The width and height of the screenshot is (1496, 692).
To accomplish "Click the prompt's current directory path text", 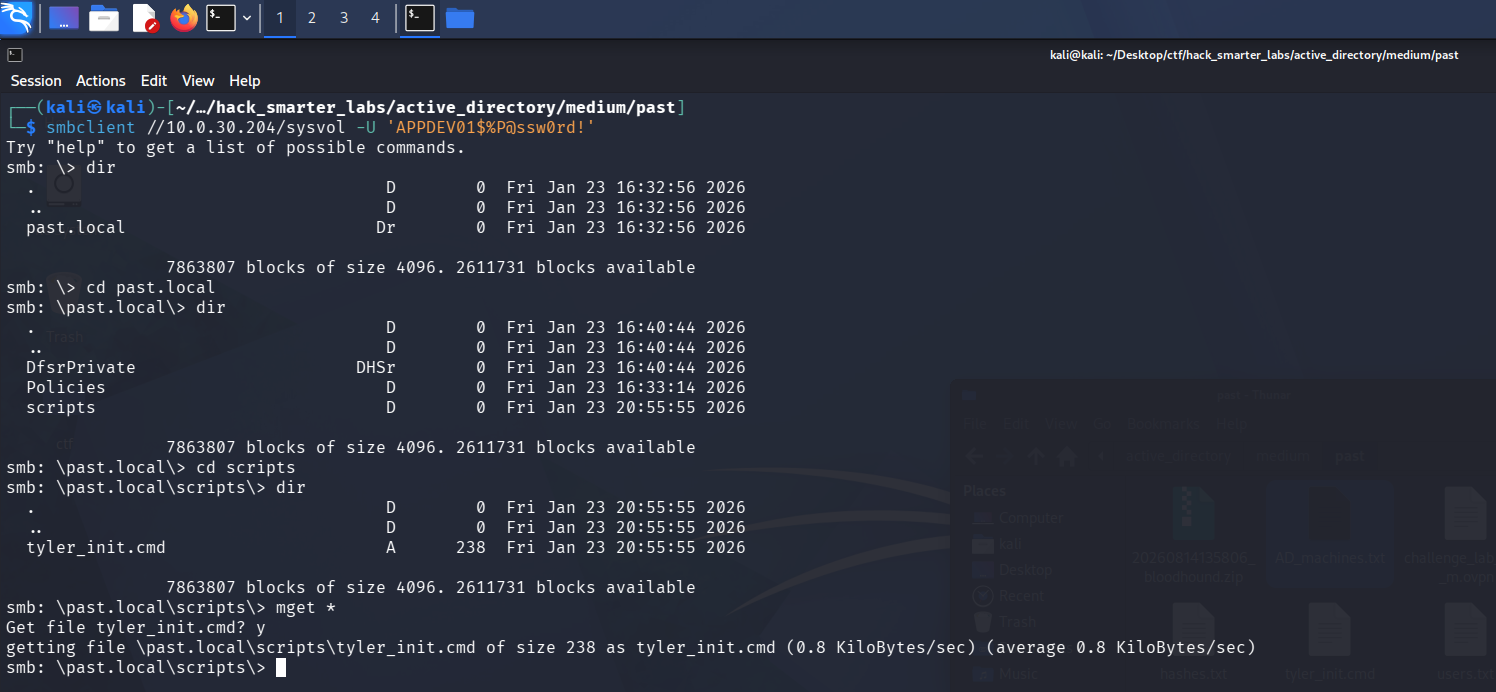I will [x=426, y=107].
